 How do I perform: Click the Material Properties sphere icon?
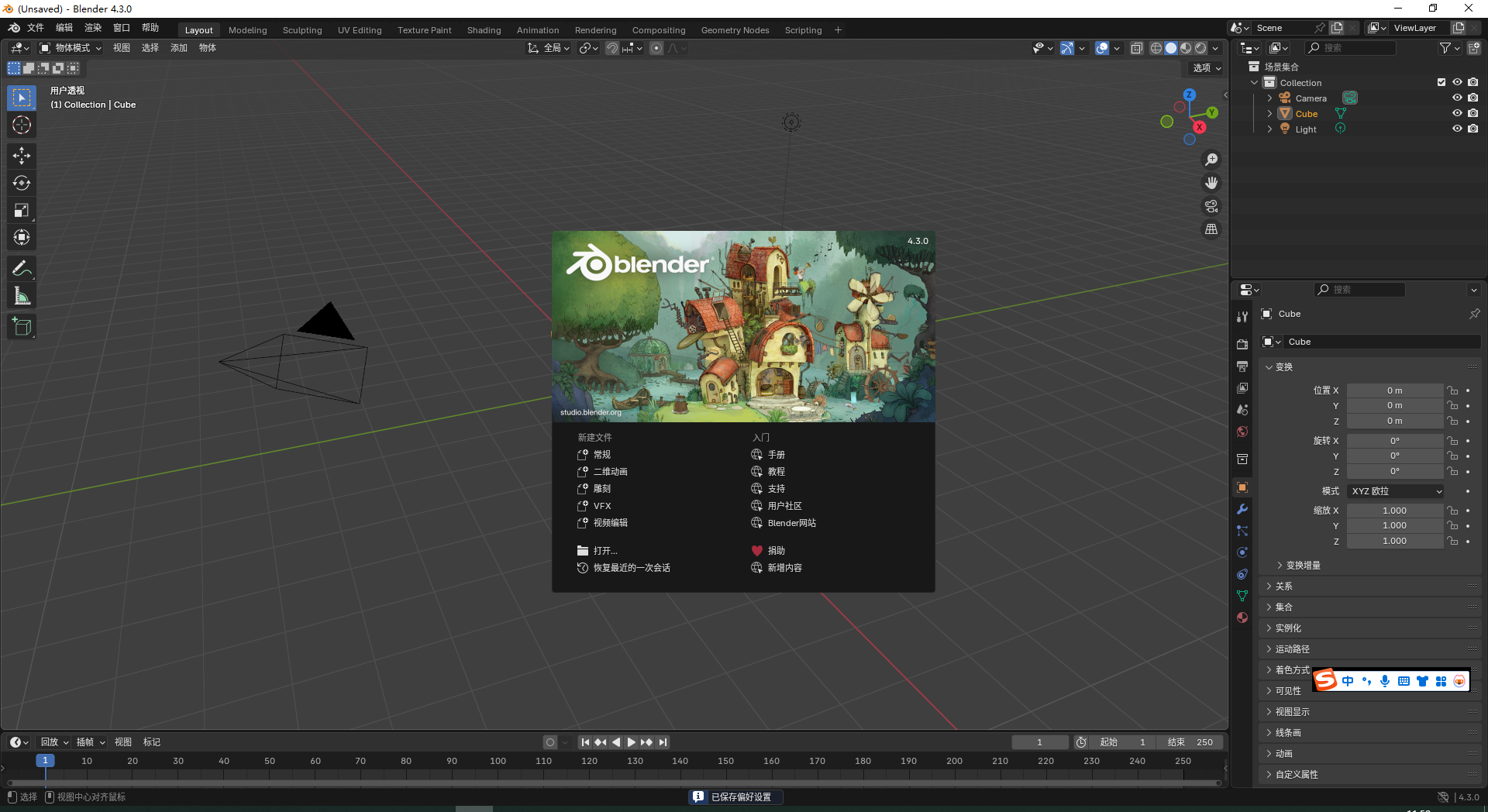1242,618
